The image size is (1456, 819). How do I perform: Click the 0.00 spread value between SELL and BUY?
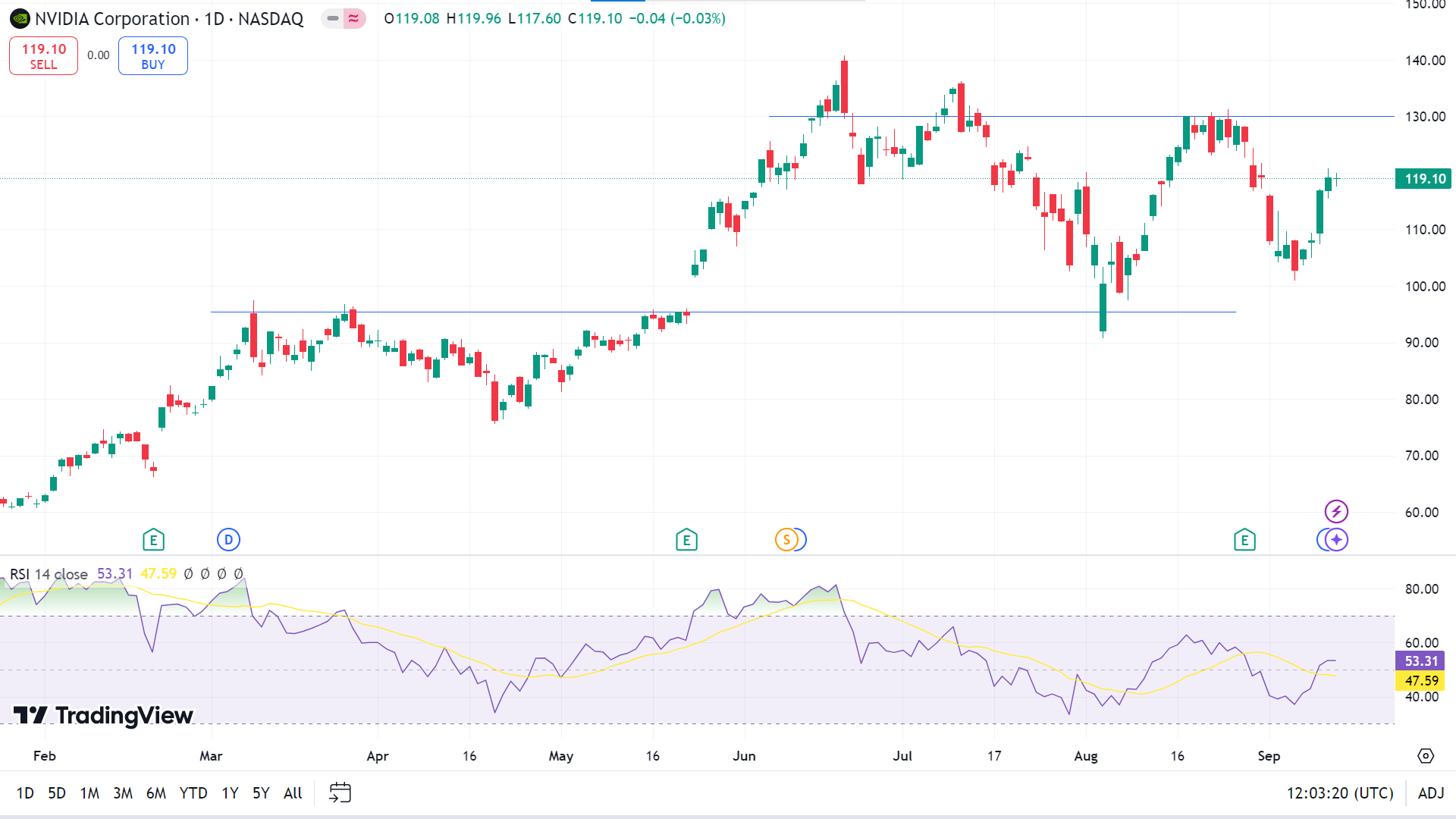point(98,55)
